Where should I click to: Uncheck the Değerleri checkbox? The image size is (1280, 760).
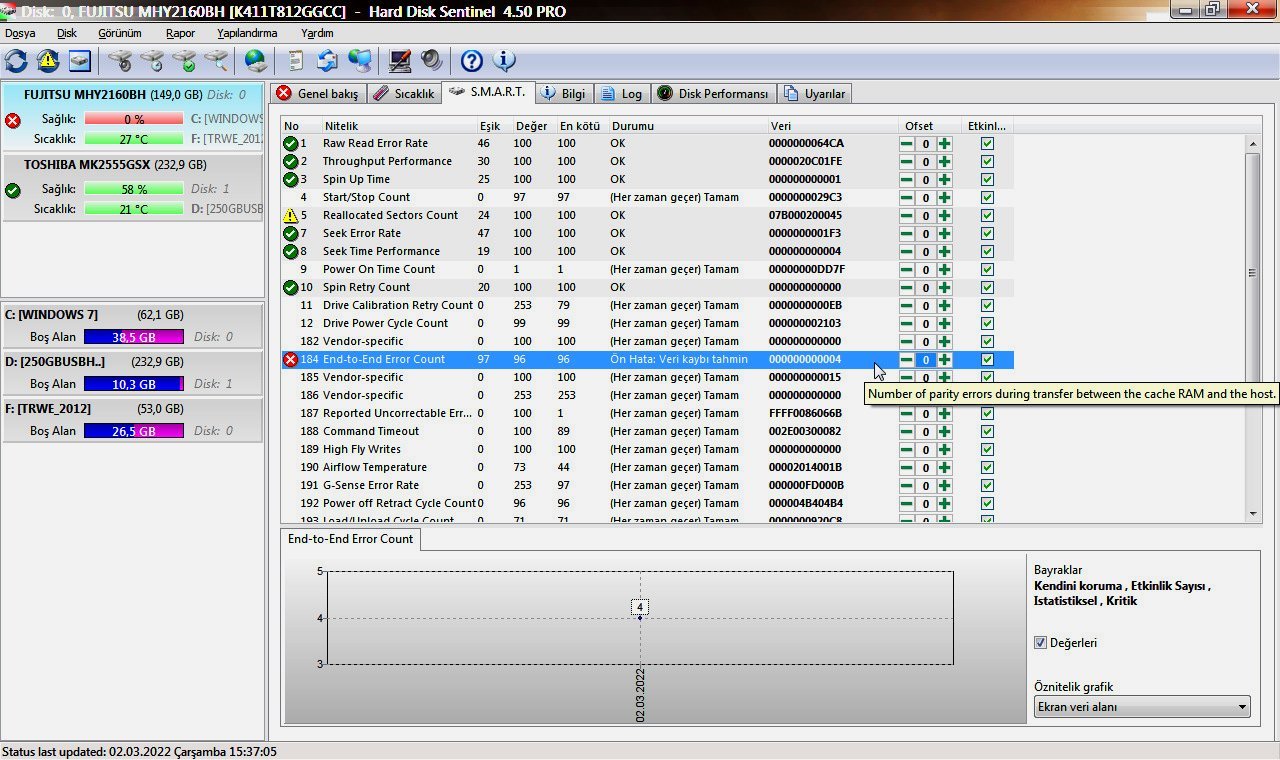(1040, 643)
